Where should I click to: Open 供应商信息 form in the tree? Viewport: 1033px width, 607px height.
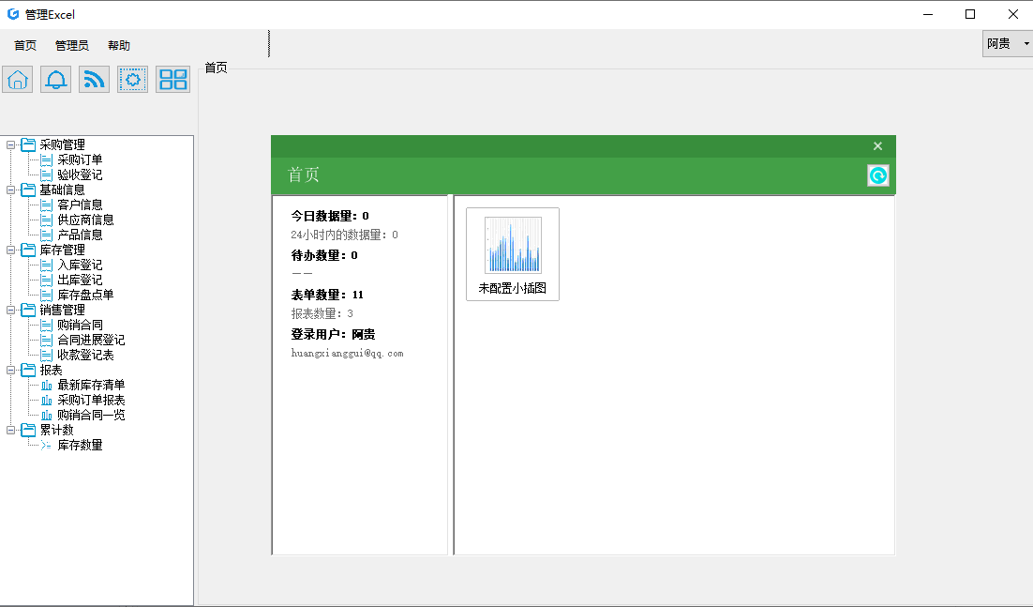(85, 220)
